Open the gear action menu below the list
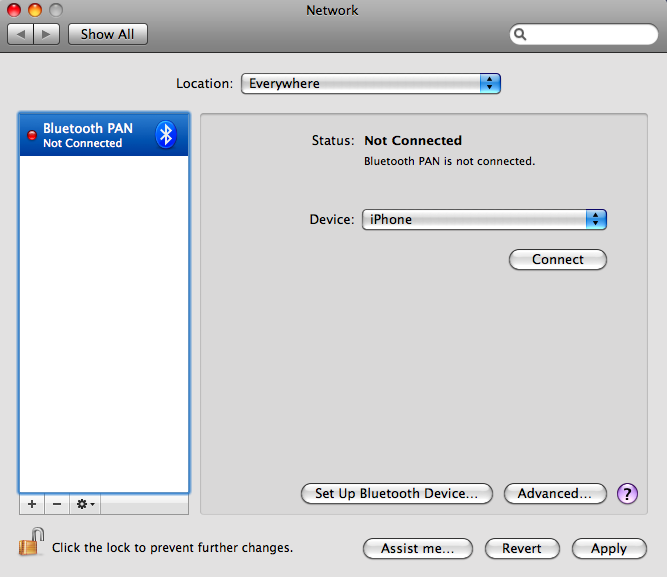667x577 pixels. coord(85,504)
